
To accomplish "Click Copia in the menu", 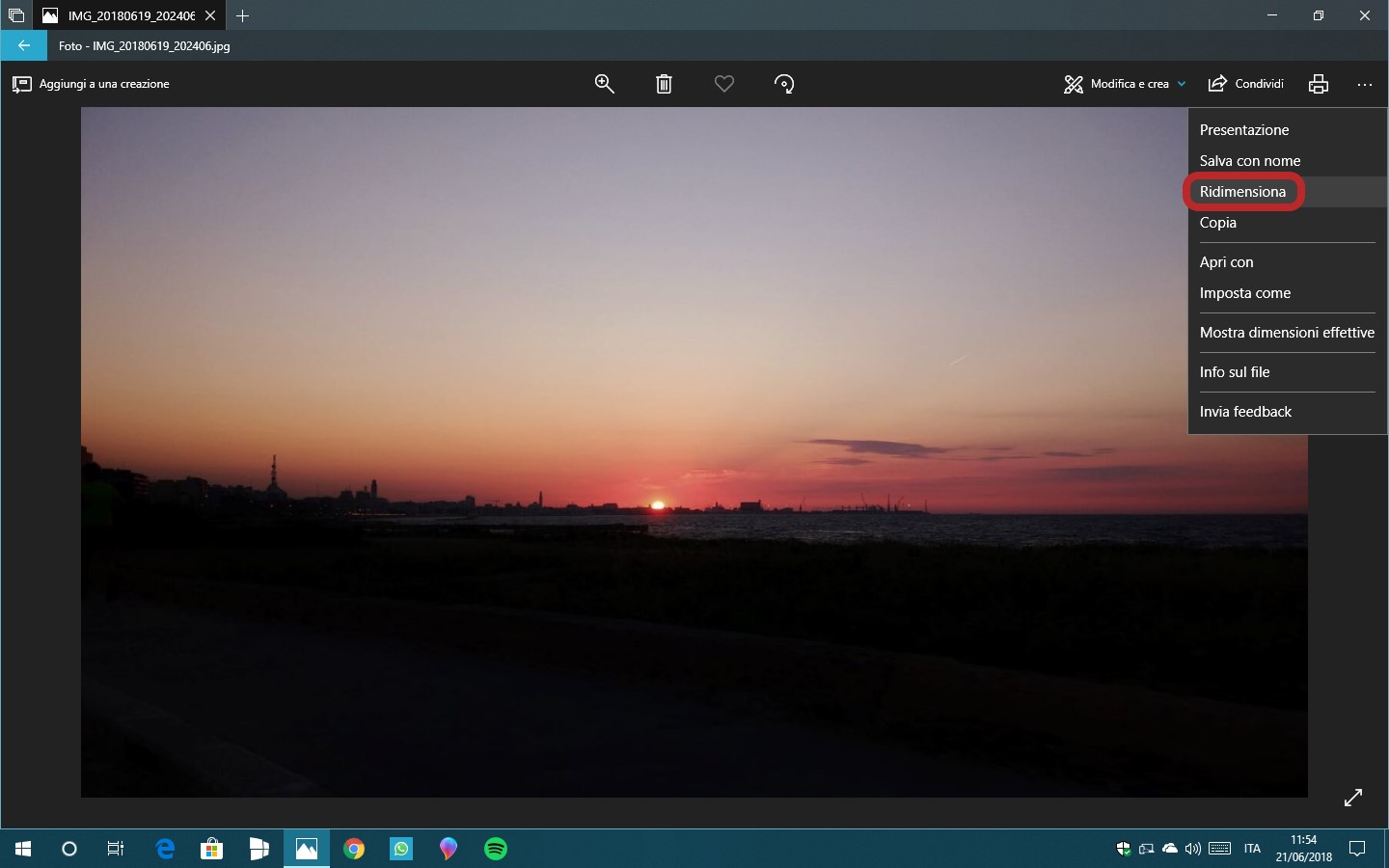I will 1287,223.
